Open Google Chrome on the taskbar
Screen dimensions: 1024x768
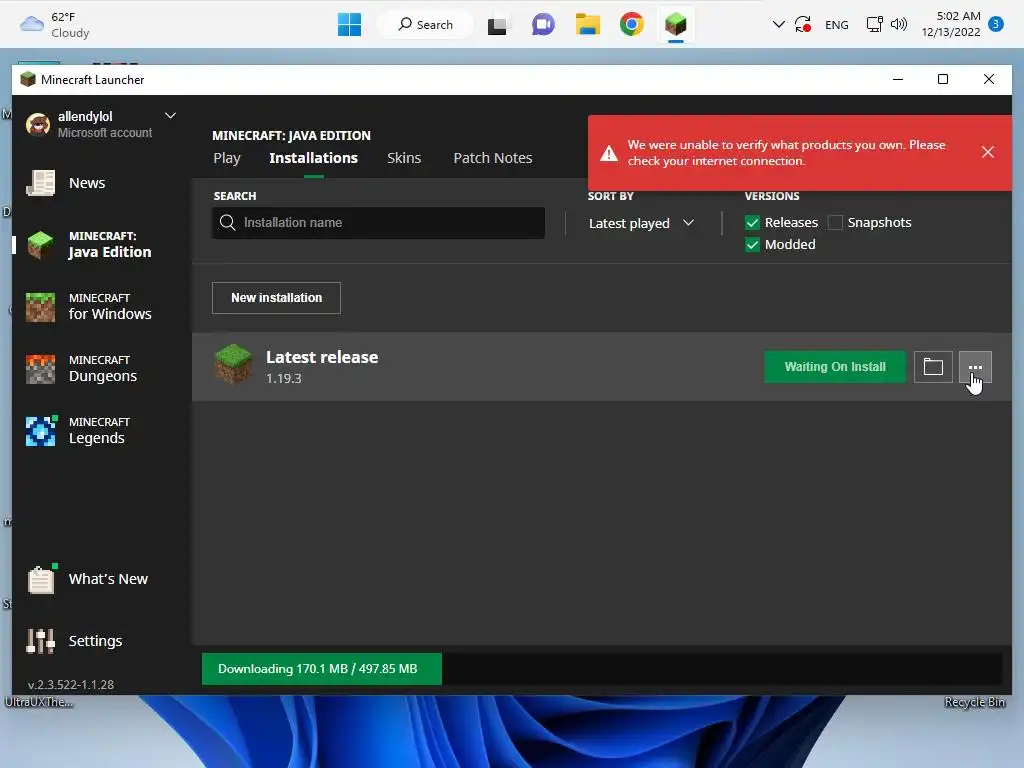[x=632, y=25]
